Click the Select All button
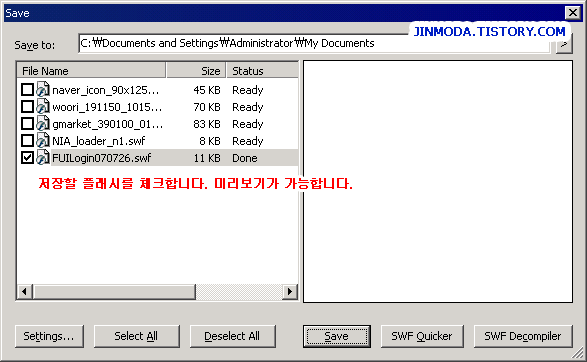The height and width of the screenshot is (362, 587). (x=137, y=336)
